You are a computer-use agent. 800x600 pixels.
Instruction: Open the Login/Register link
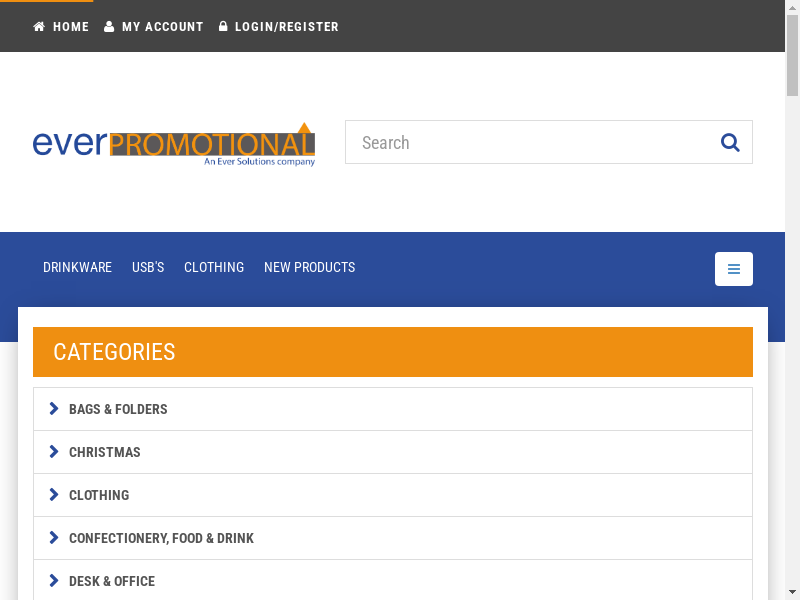click(x=286, y=27)
